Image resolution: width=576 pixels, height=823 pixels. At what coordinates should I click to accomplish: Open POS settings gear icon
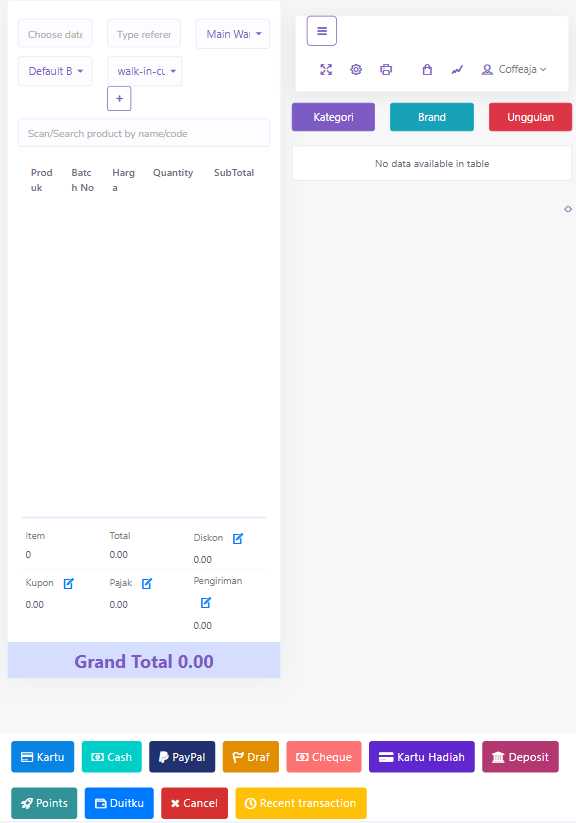(x=356, y=69)
